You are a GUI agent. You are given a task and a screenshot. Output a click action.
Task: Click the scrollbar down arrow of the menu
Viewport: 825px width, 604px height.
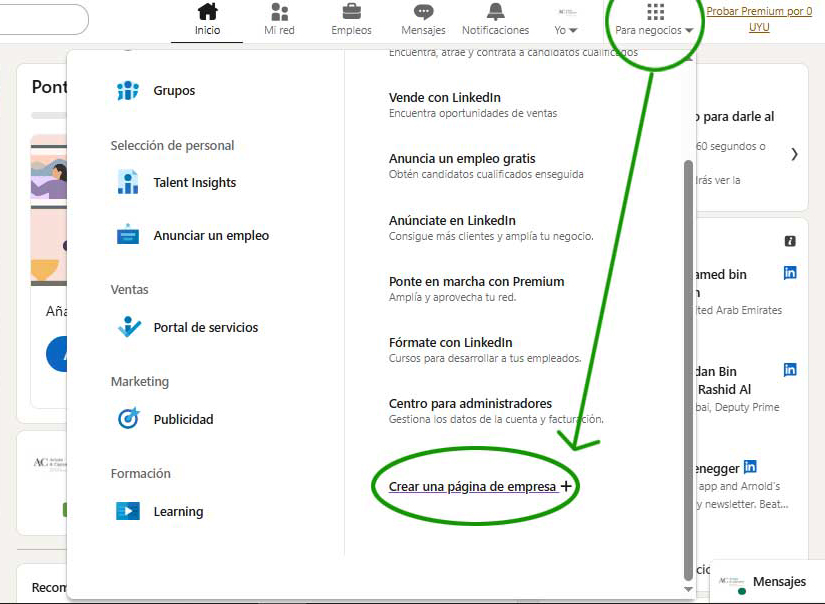[x=688, y=589]
